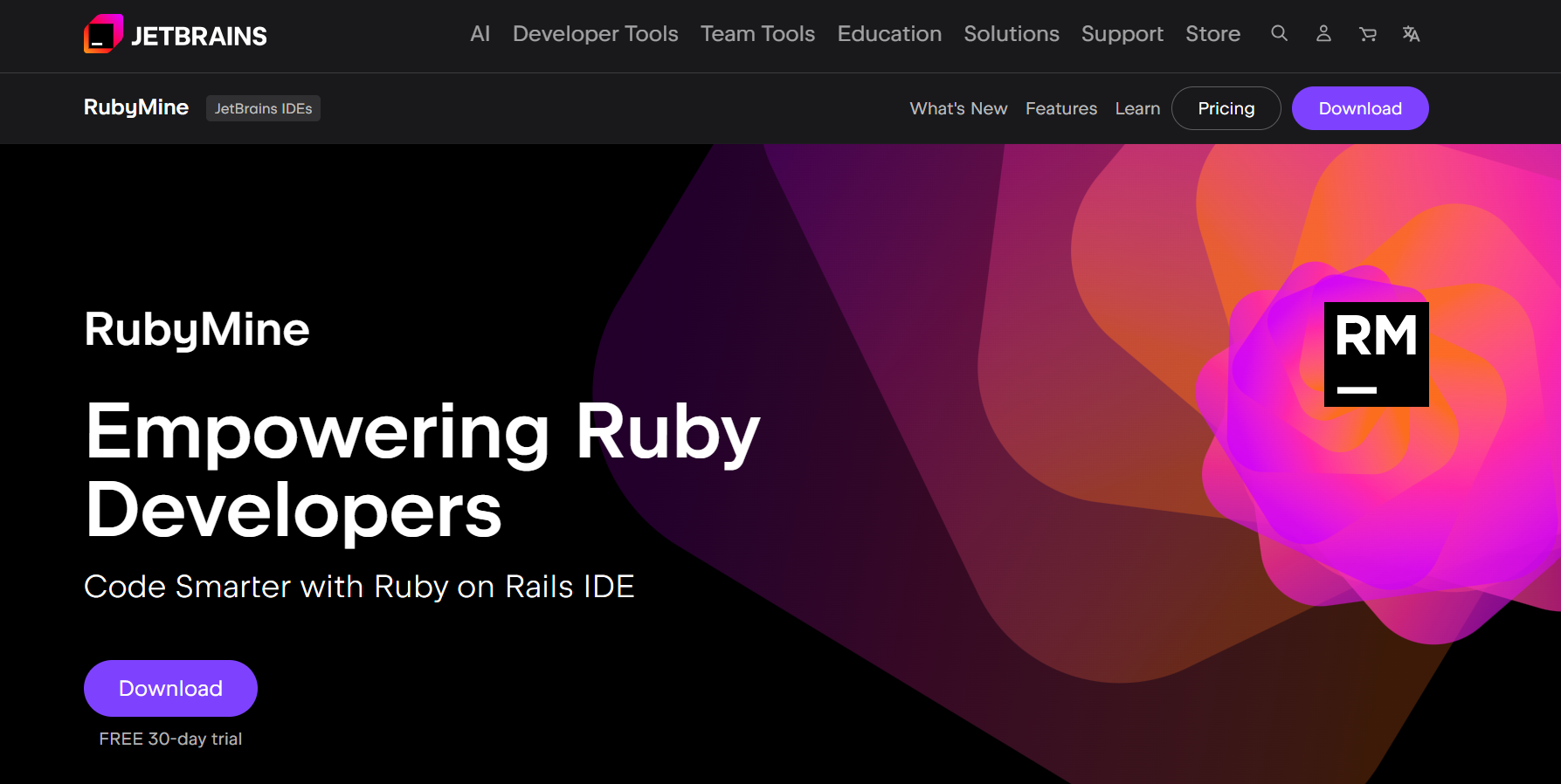This screenshot has width=1561, height=784.
Task: Click the JetBrains IDEs tag
Action: pyautogui.click(x=263, y=108)
